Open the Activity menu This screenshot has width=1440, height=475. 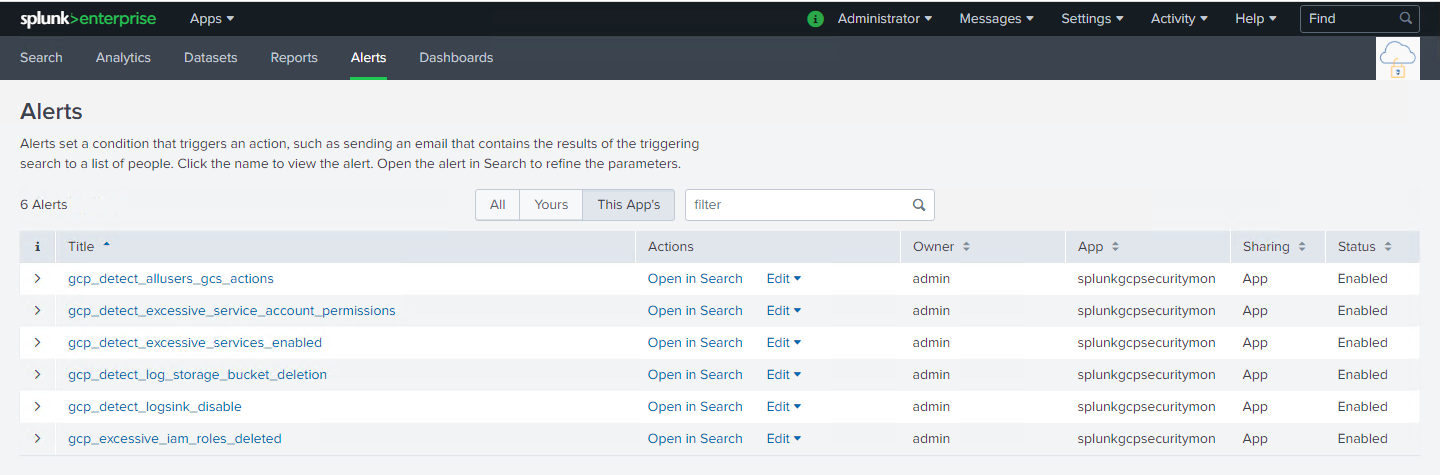1179,19
